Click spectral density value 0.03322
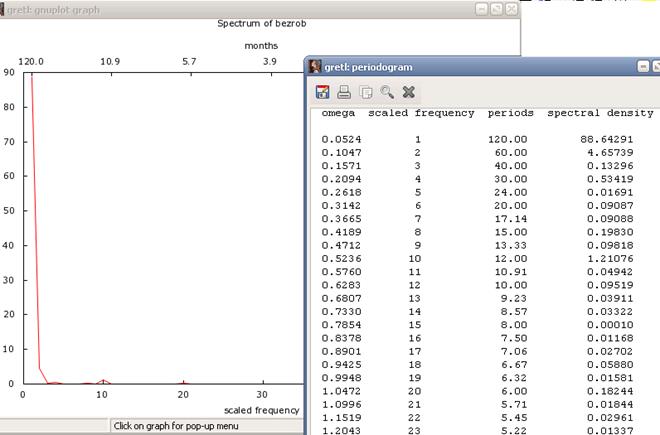660x435 pixels. pos(610,312)
